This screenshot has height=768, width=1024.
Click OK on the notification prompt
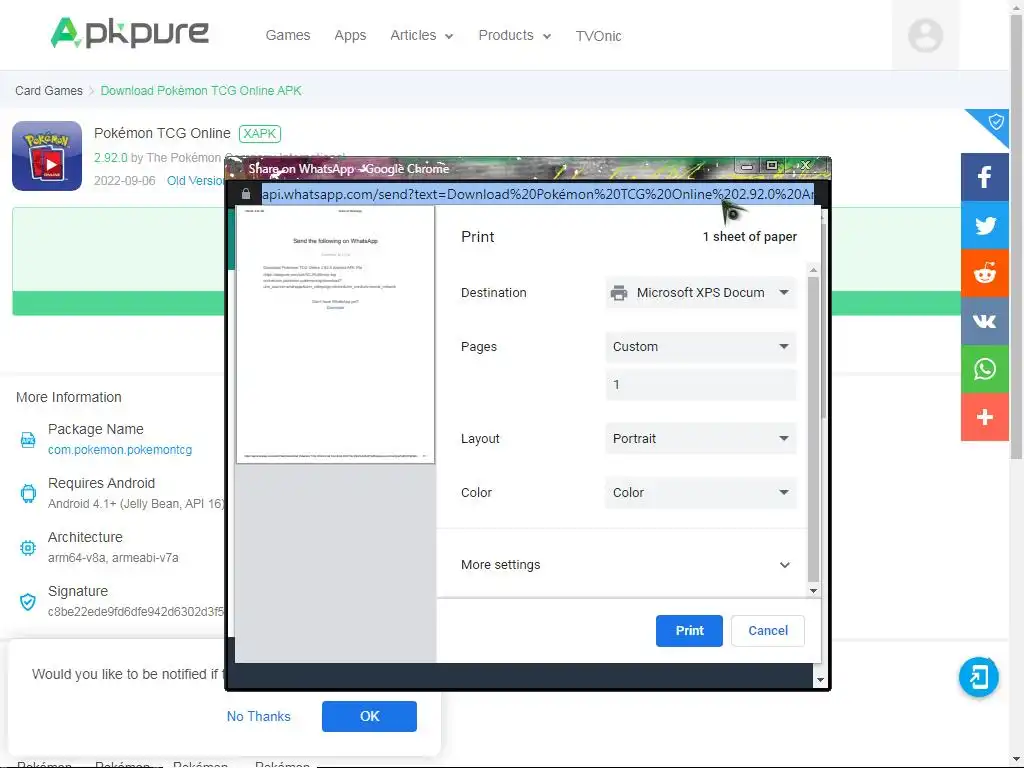tap(369, 716)
